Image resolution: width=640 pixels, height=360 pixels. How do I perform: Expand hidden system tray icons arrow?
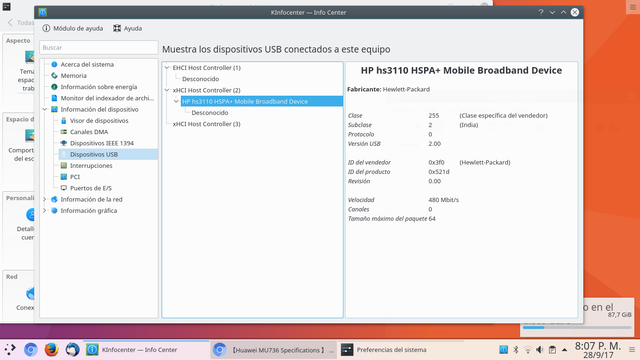564,350
